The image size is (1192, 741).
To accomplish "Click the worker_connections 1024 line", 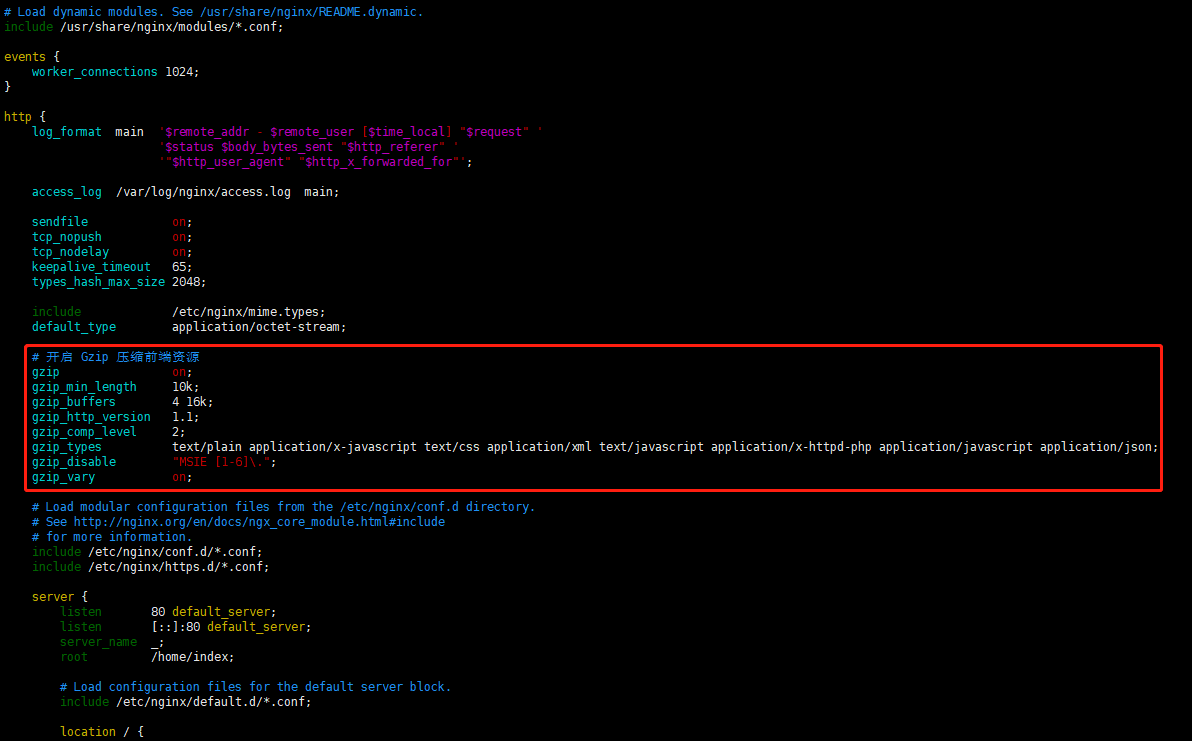I will pos(115,72).
